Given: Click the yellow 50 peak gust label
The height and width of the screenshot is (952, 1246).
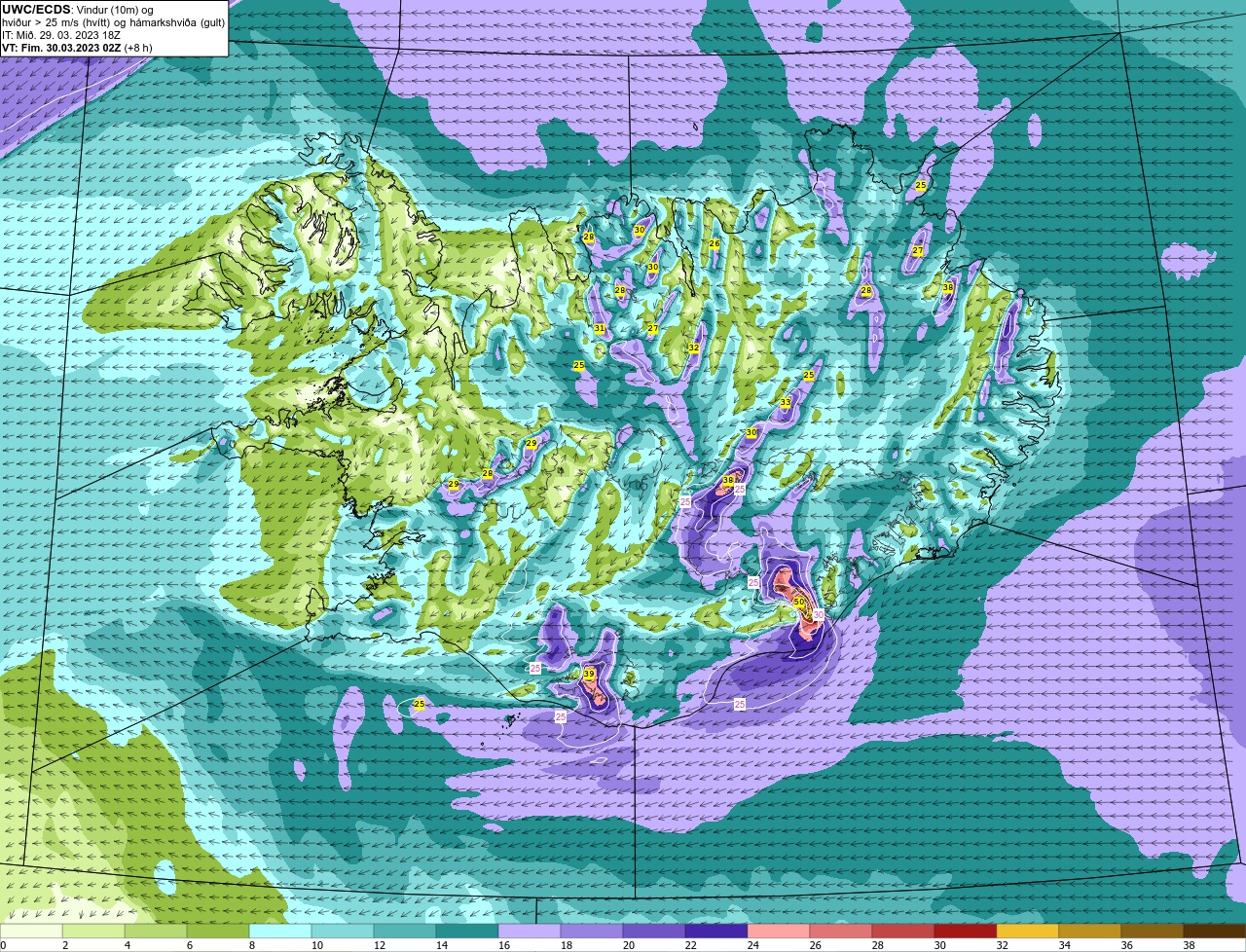Looking at the screenshot, I should 799,603.
